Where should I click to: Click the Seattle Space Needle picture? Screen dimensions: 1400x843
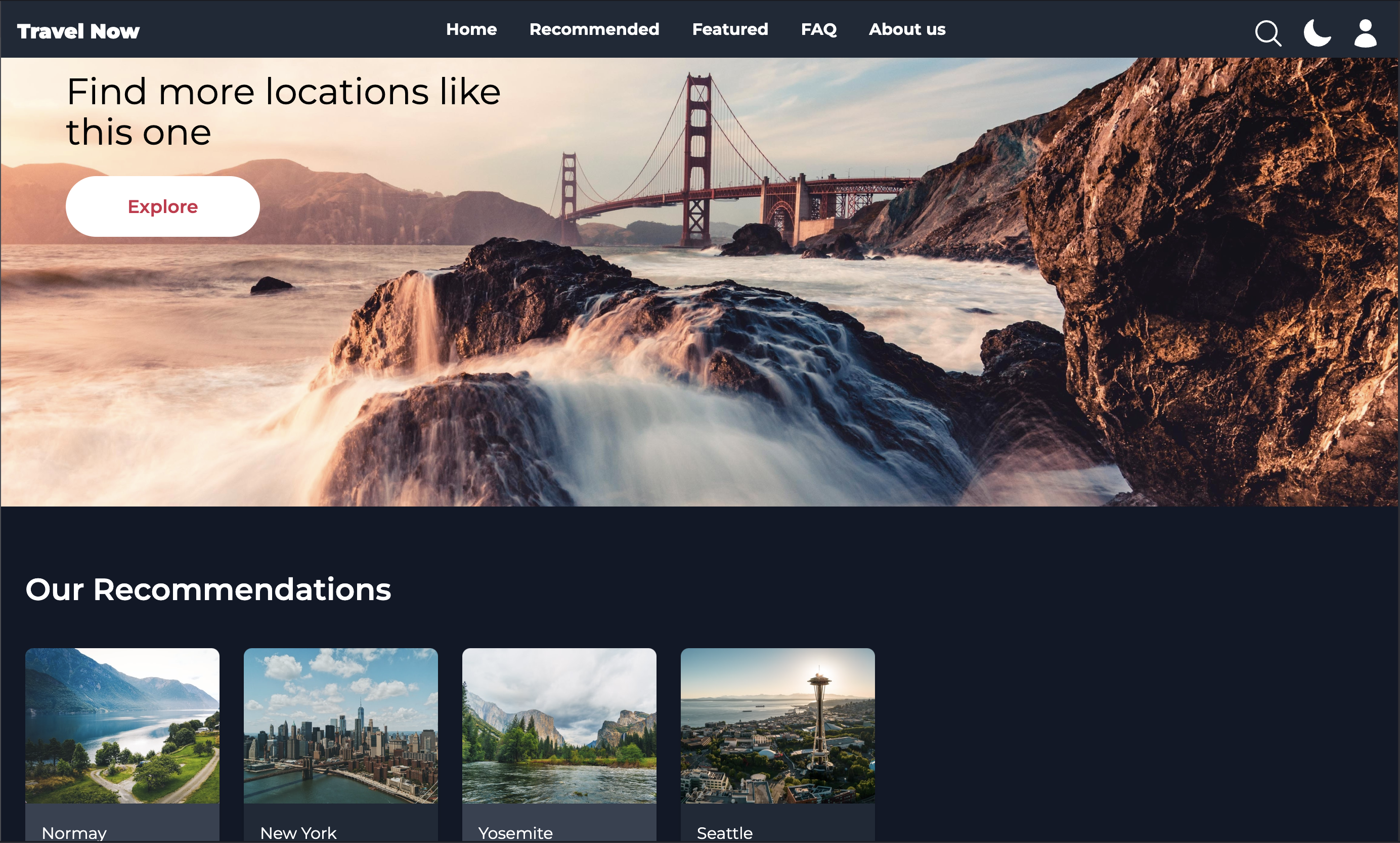pos(777,726)
